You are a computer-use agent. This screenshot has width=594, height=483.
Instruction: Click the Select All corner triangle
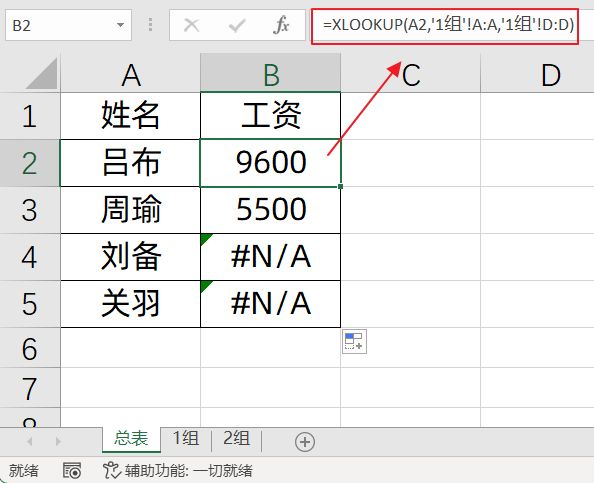(x=42, y=73)
